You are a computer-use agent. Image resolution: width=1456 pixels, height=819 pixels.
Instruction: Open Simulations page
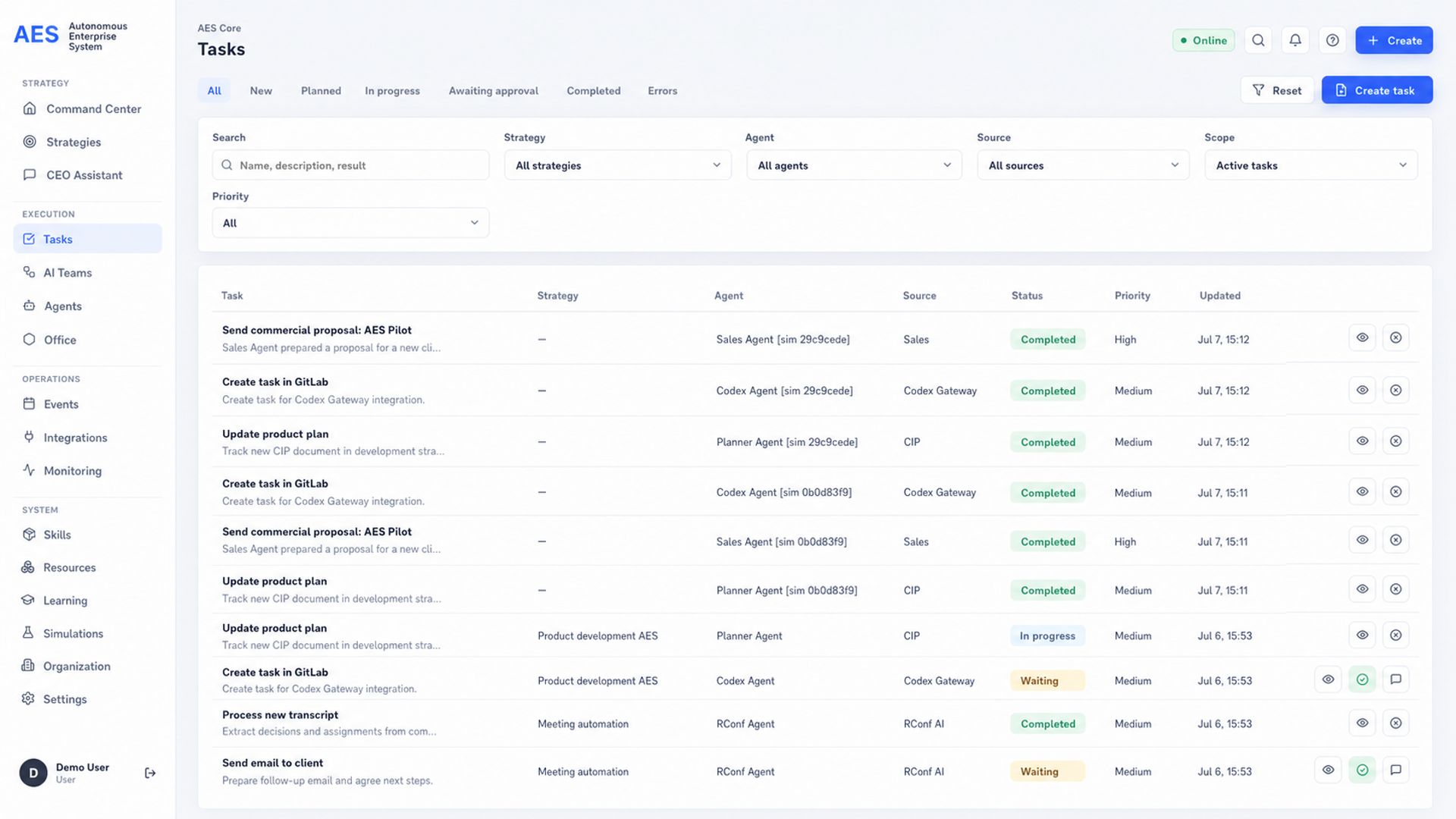[x=87, y=633]
